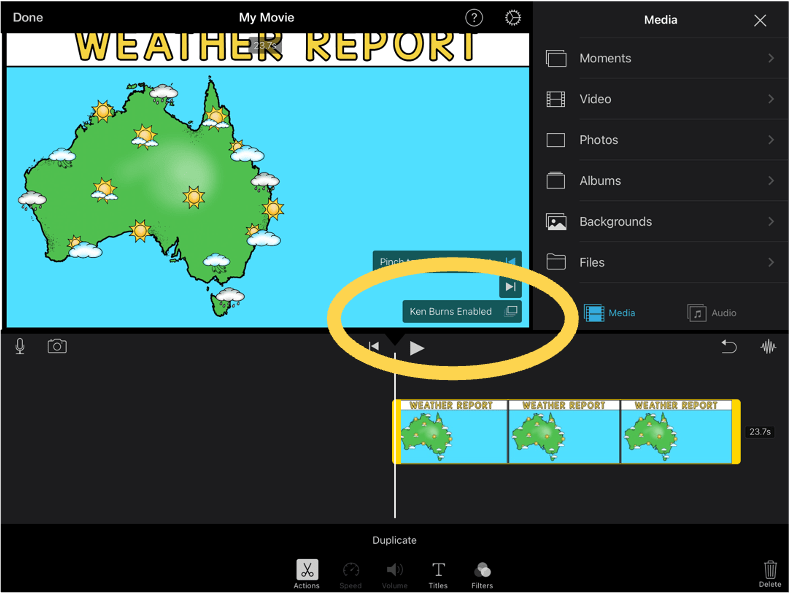The width and height of the screenshot is (792, 595).
Task: Select first Weather Report clip frame
Action: click(455, 431)
